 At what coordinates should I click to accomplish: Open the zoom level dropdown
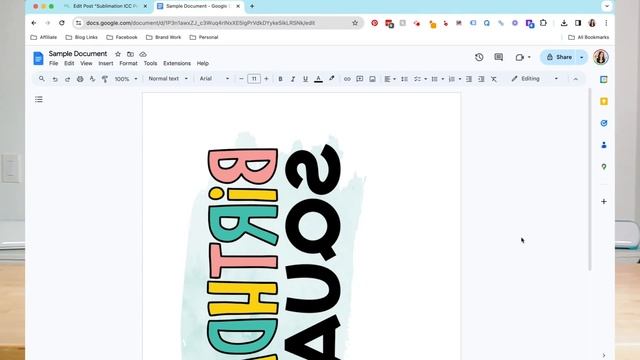126,79
